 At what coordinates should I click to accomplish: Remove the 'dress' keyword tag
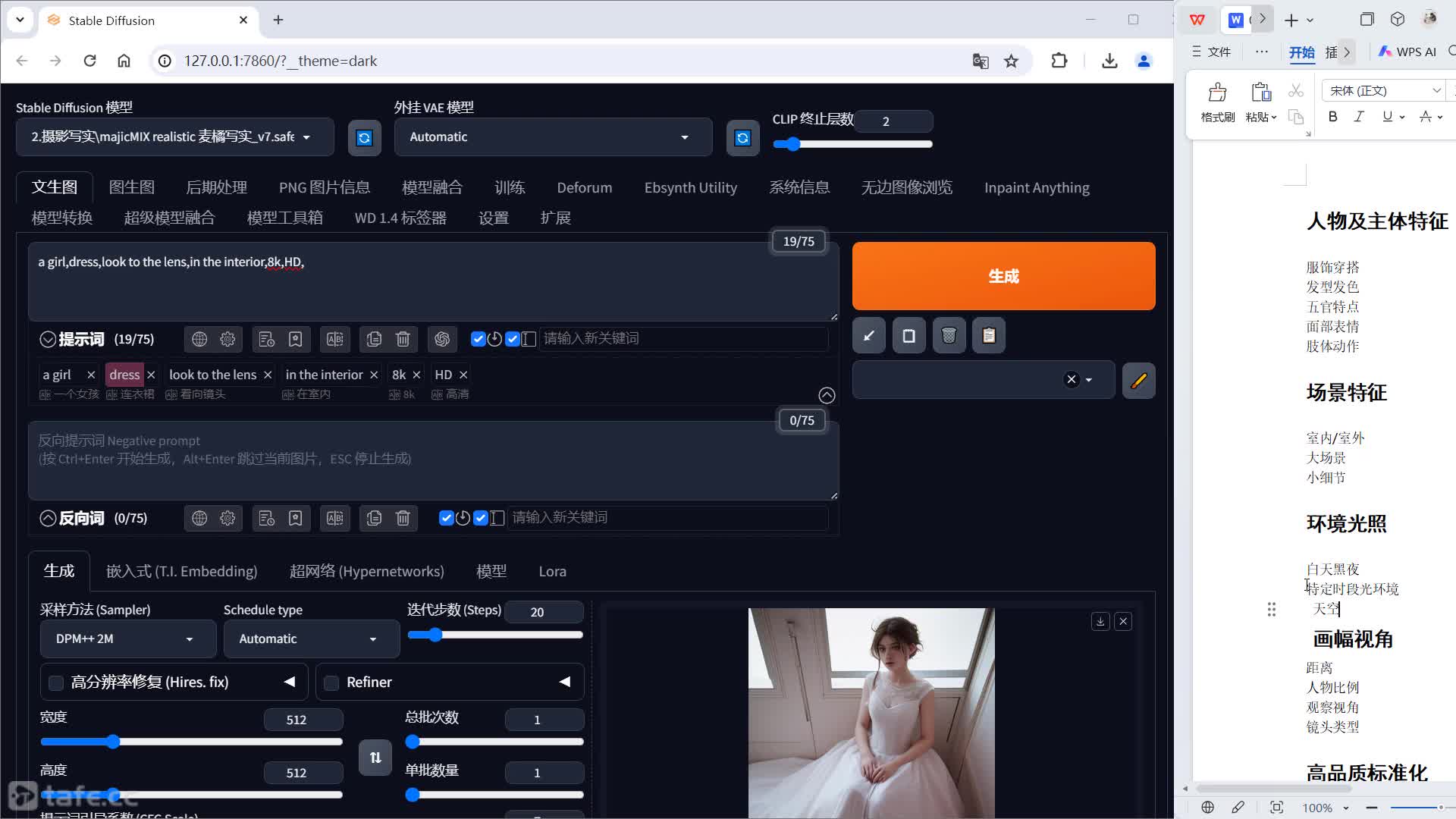coord(151,375)
